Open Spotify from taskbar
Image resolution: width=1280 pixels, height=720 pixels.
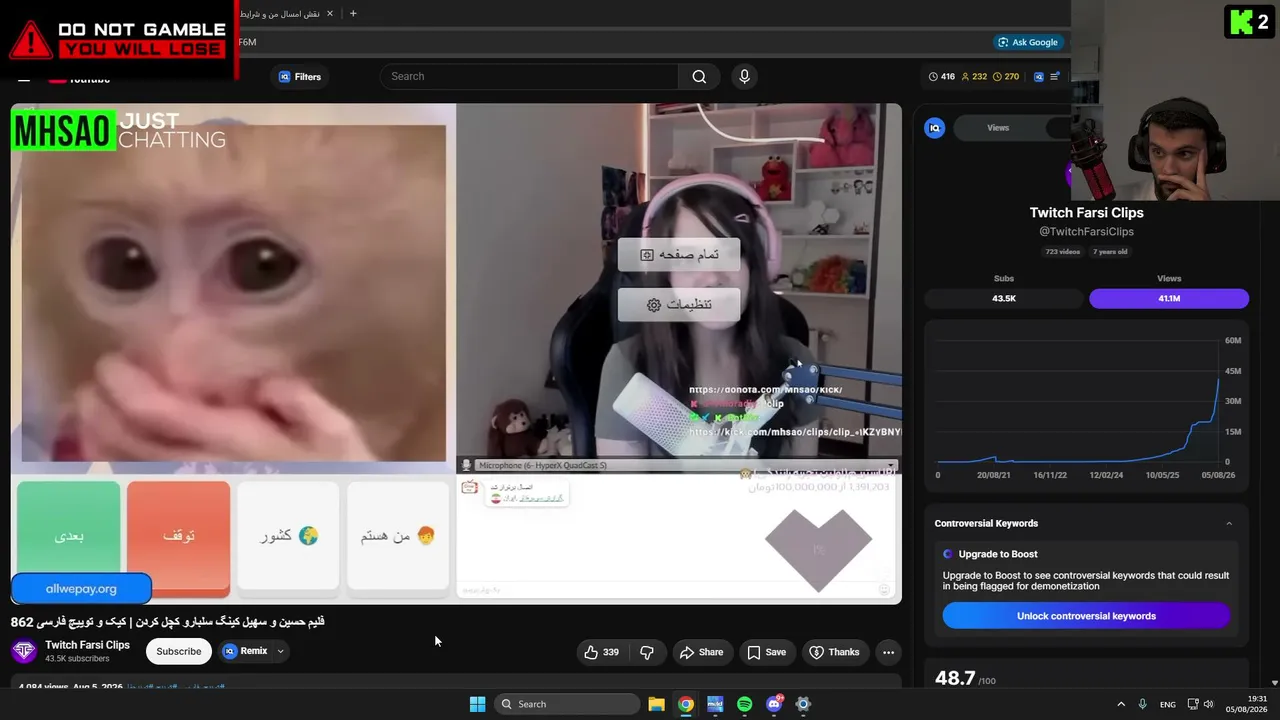click(744, 704)
